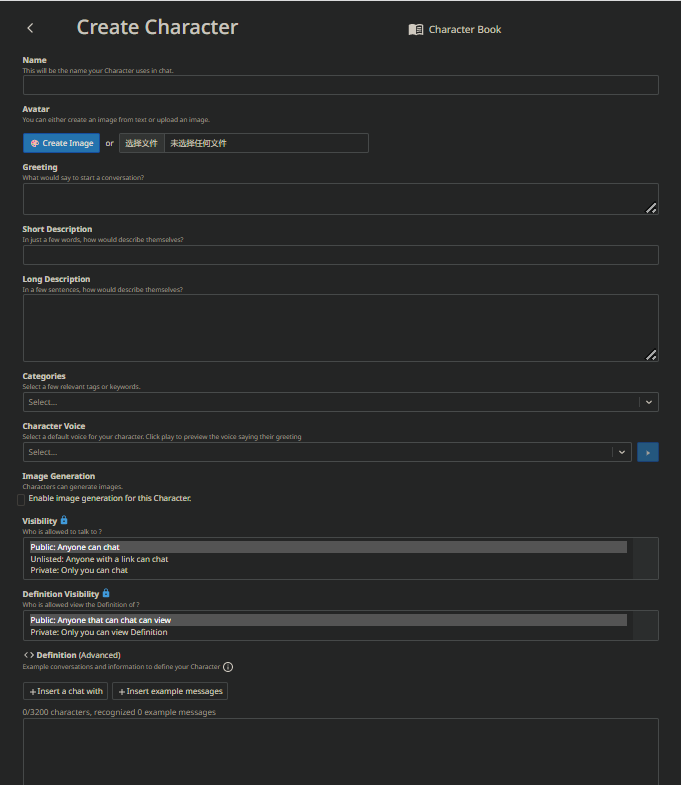Select Unlisted: Anyone with a link
681x785 pixels.
tap(99, 559)
